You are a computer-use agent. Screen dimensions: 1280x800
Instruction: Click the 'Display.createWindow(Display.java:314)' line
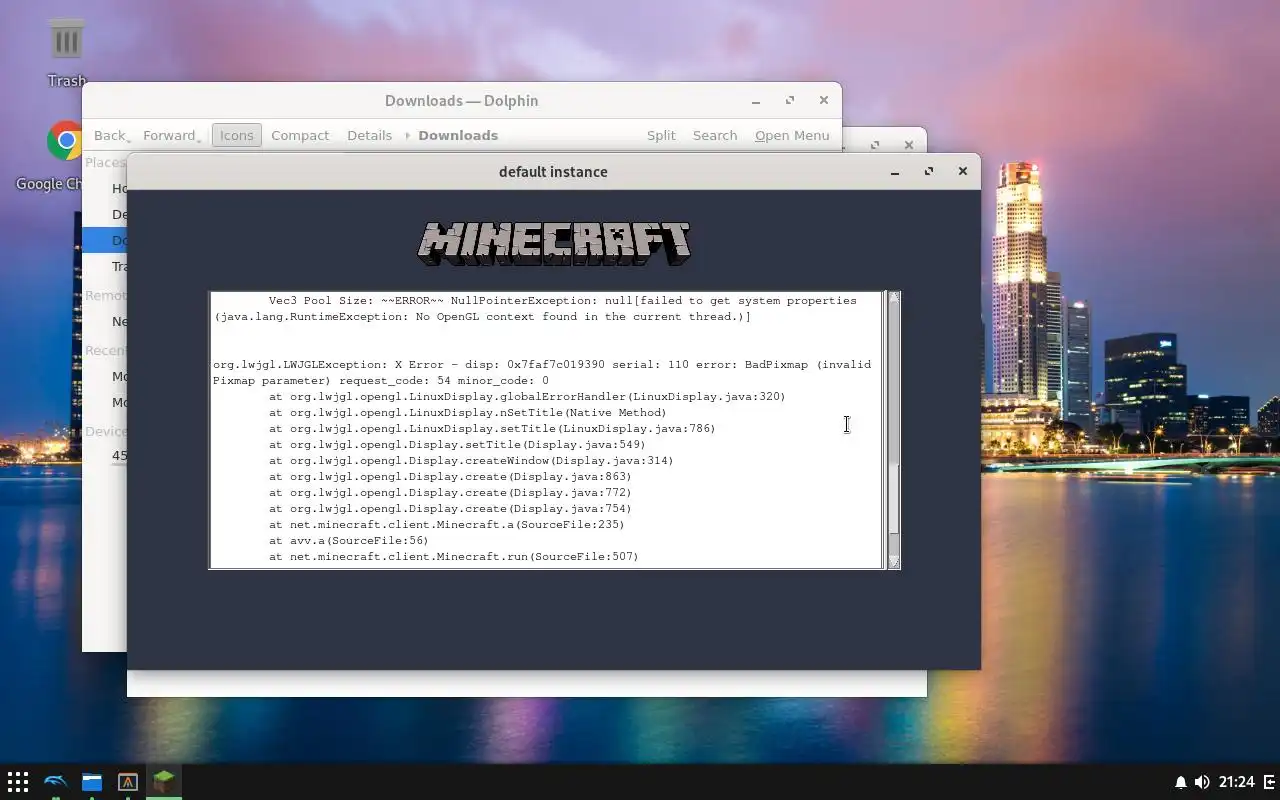[471, 460]
